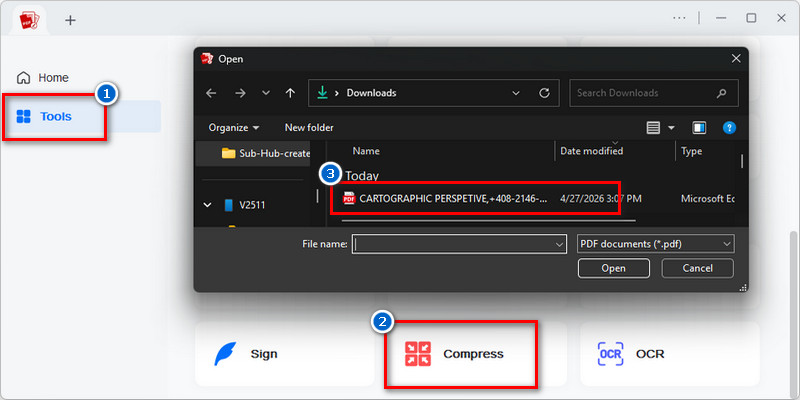Cancel the Open dialog
Screen dimensions: 800x400
(697, 268)
